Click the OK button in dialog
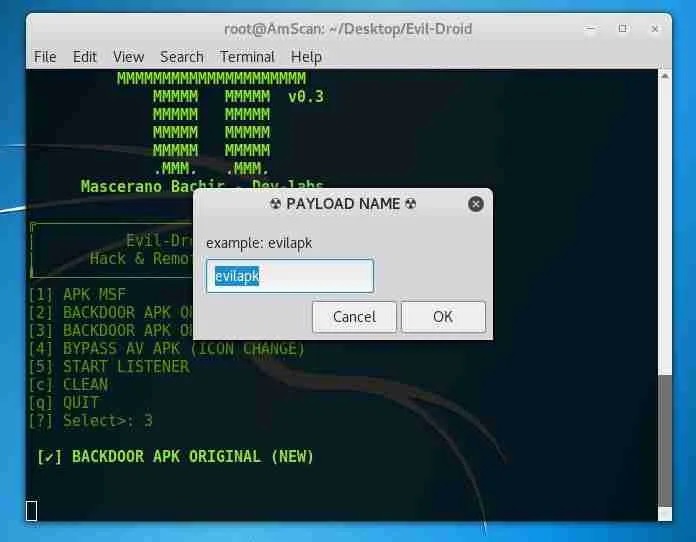This screenshot has height=542, width=696. click(x=443, y=316)
